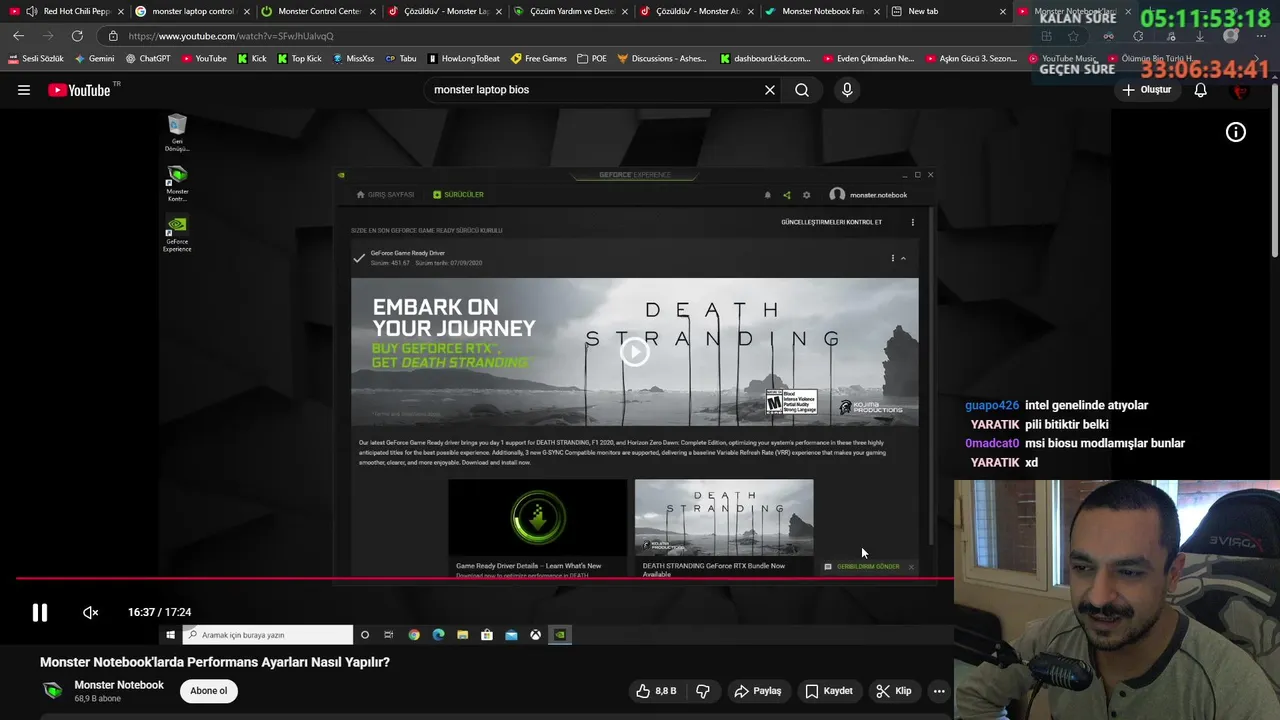The width and height of the screenshot is (1280, 720).
Task: Close the New tab tab
Action: pyautogui.click(x=1002, y=11)
